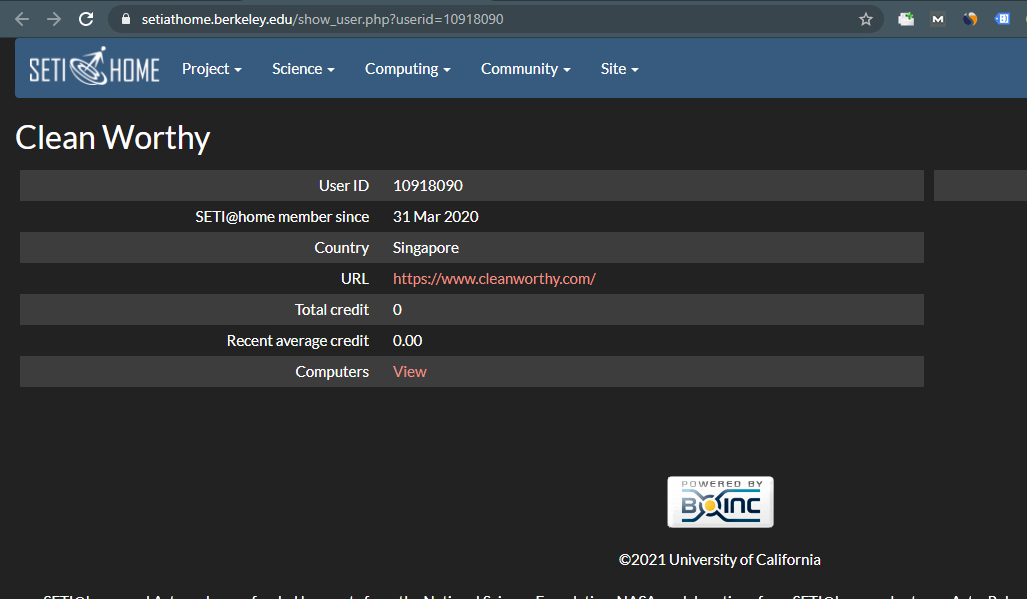Open the Science dropdown menu
Screen dimensions: 1027x599
303,69
